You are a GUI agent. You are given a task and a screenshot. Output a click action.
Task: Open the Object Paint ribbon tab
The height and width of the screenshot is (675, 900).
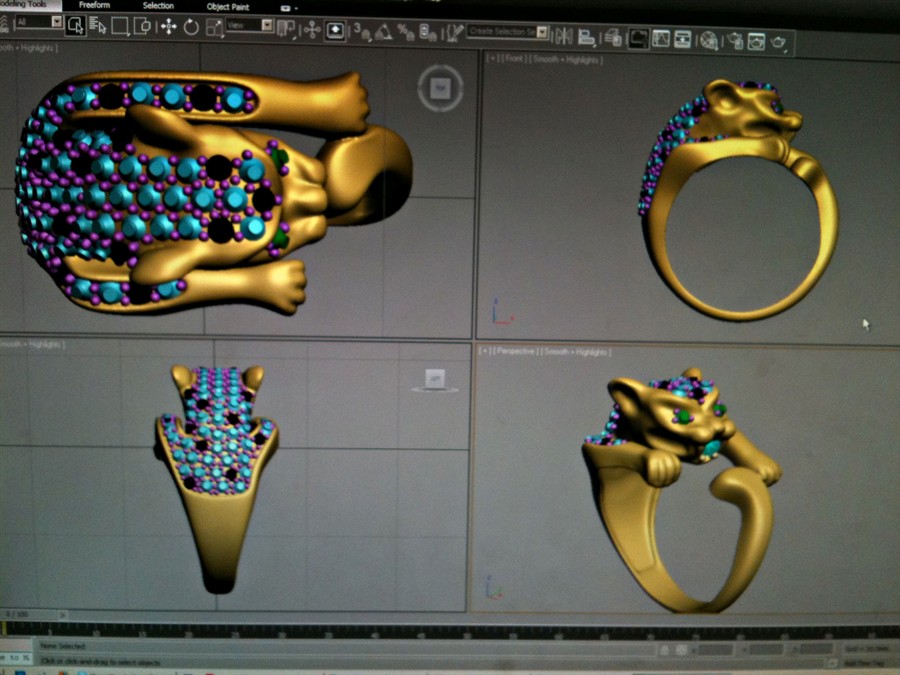[227, 6]
